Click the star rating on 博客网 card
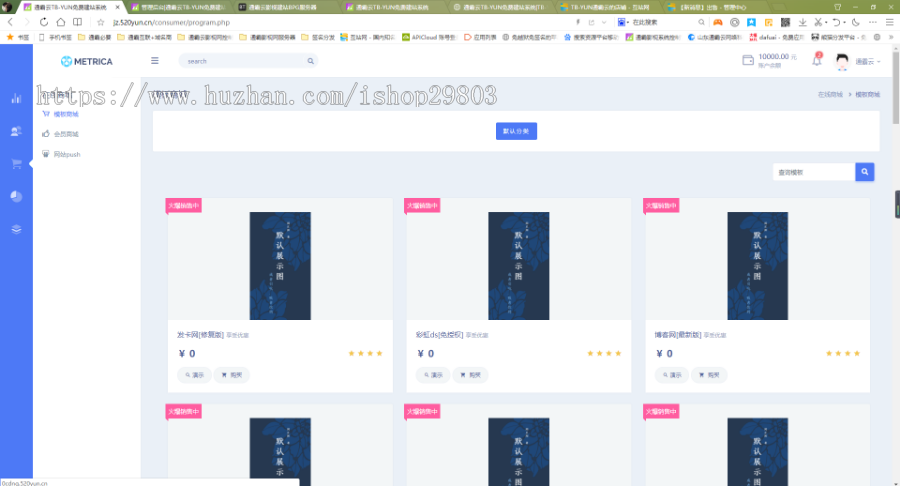900x486 pixels. [843, 353]
